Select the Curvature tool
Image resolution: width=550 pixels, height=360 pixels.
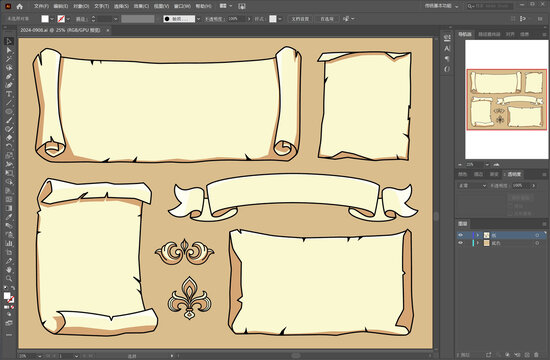pos(9,85)
